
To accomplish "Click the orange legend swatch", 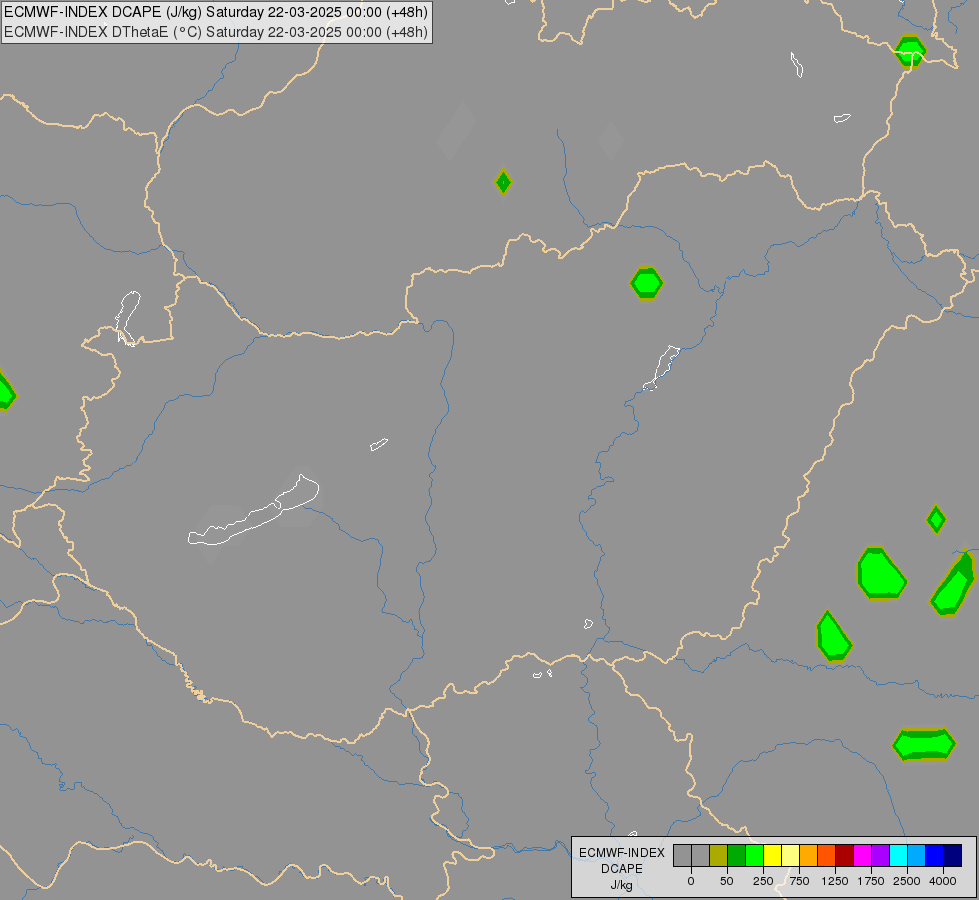I will click(809, 855).
